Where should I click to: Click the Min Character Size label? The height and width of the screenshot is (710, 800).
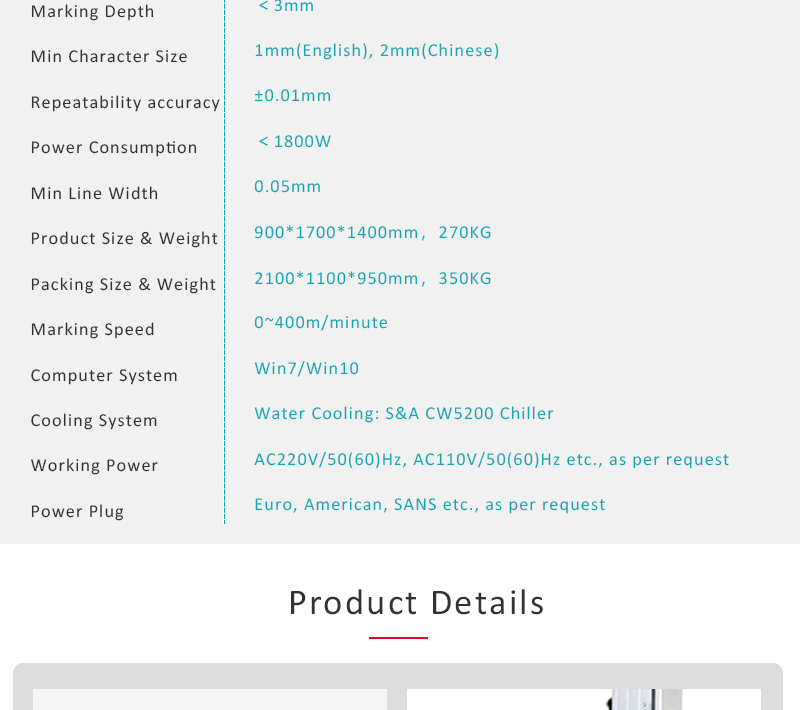(109, 56)
